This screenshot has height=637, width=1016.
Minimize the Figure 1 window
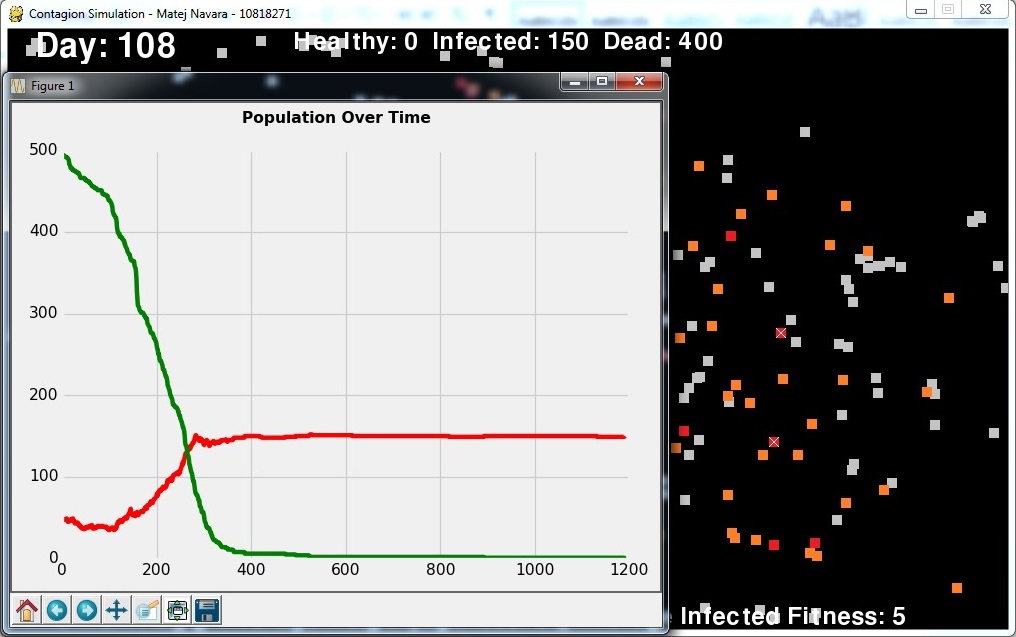[x=576, y=83]
